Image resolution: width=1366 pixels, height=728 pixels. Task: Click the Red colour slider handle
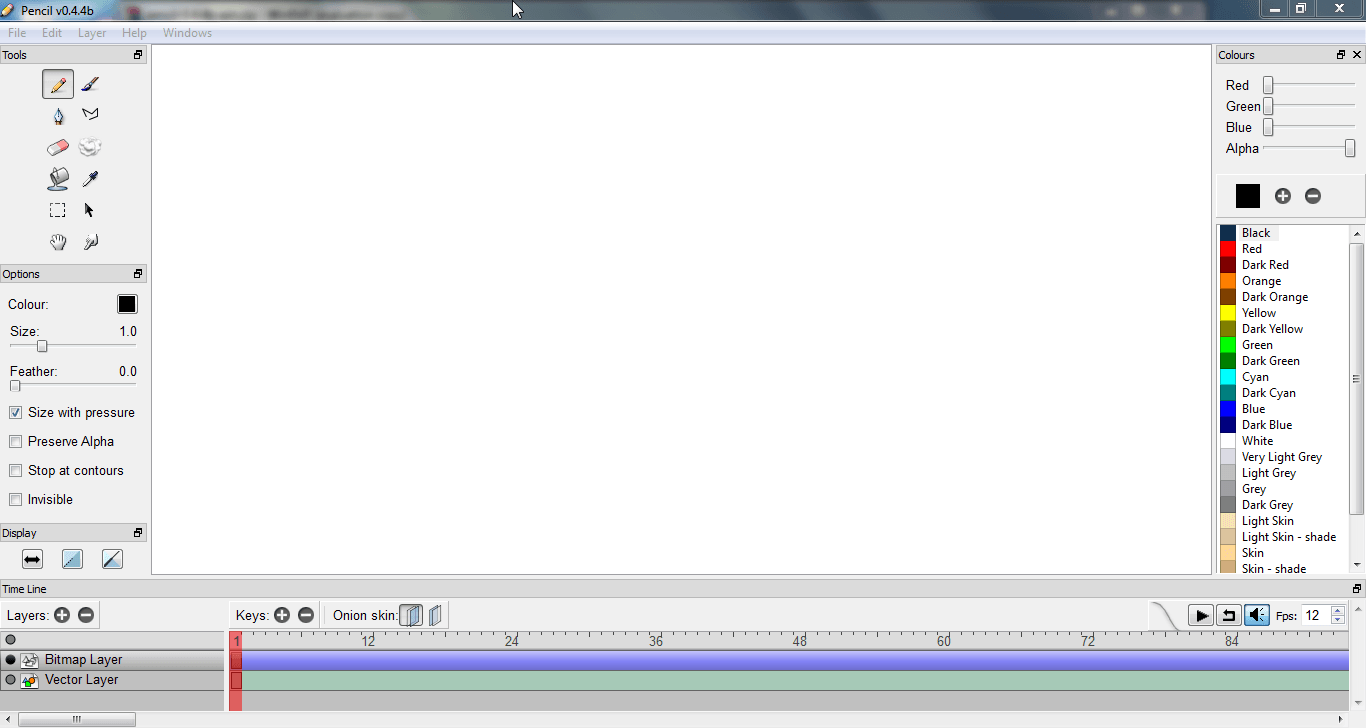[1268, 85]
